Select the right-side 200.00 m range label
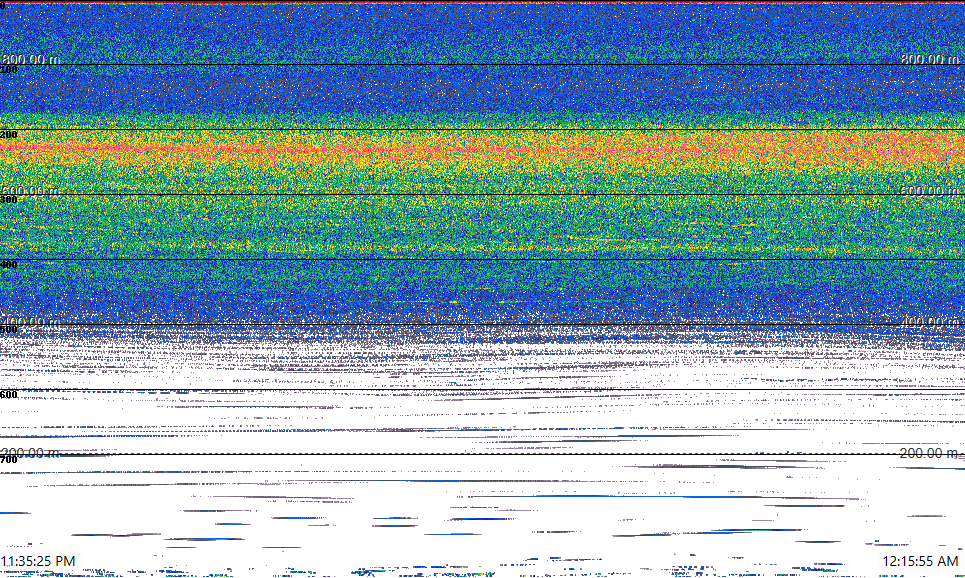Image resolution: width=965 pixels, height=578 pixels. tap(929, 454)
